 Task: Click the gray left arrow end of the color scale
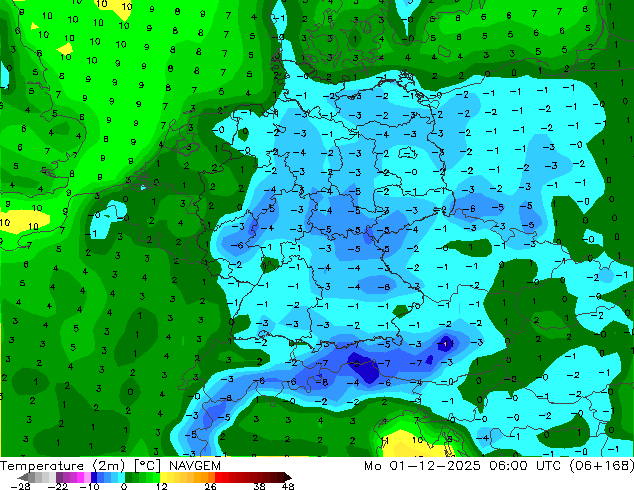click(x=23, y=477)
